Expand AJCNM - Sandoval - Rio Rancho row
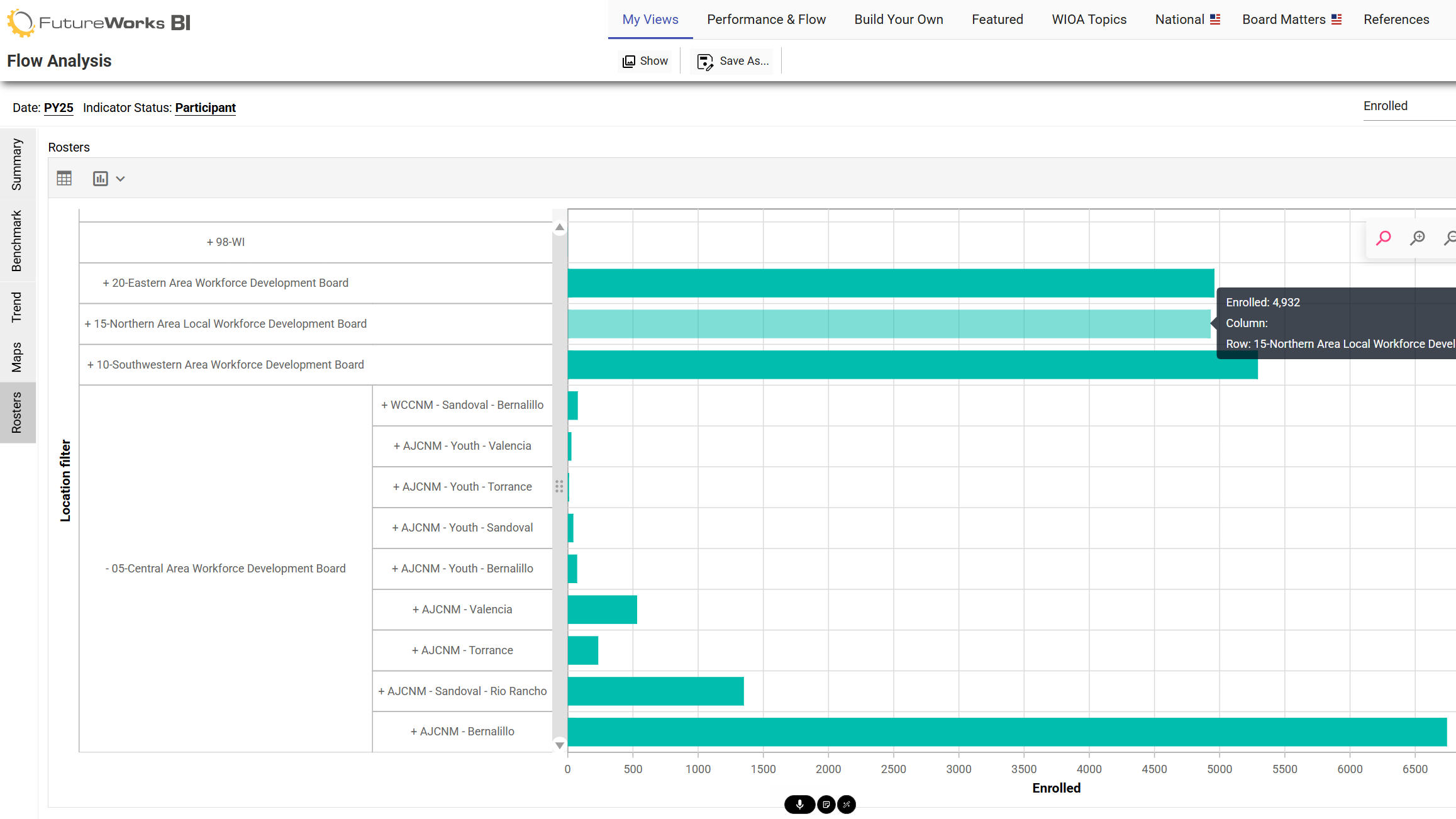 [462, 691]
